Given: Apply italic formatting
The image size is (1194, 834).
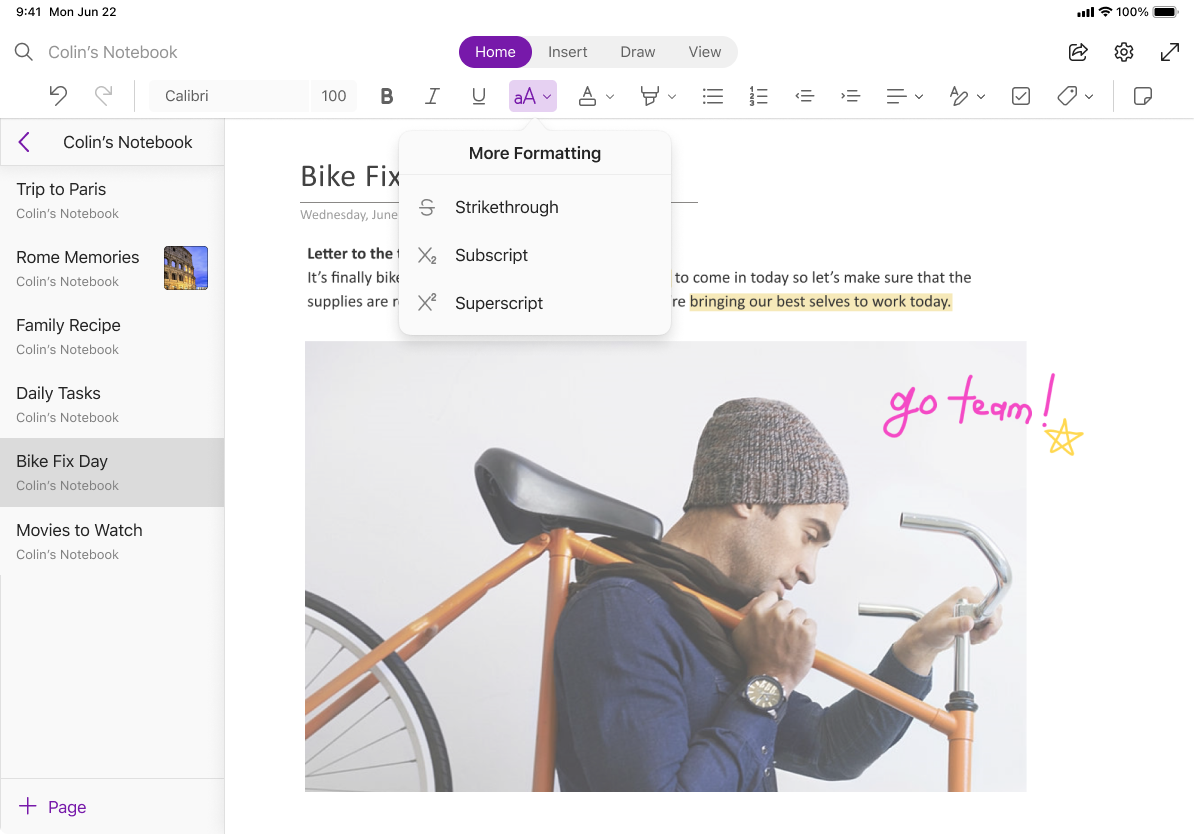Looking at the screenshot, I should coord(432,95).
